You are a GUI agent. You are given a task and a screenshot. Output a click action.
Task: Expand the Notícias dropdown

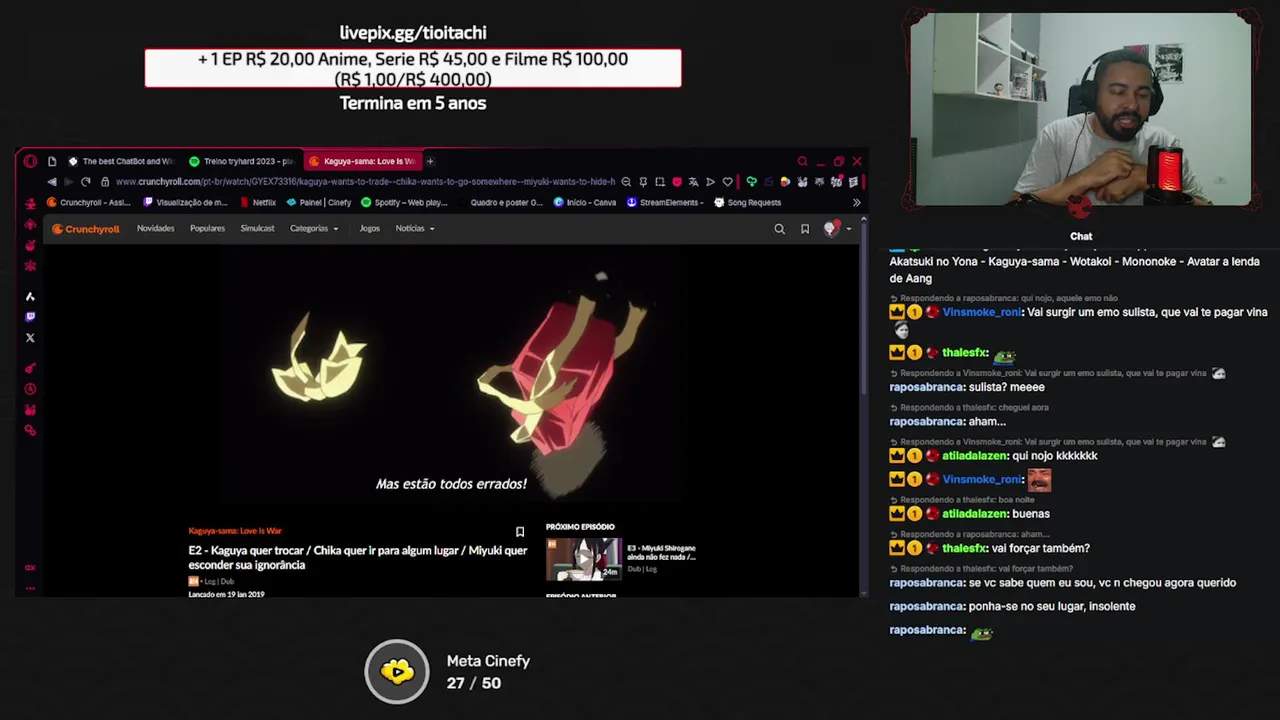(x=415, y=229)
